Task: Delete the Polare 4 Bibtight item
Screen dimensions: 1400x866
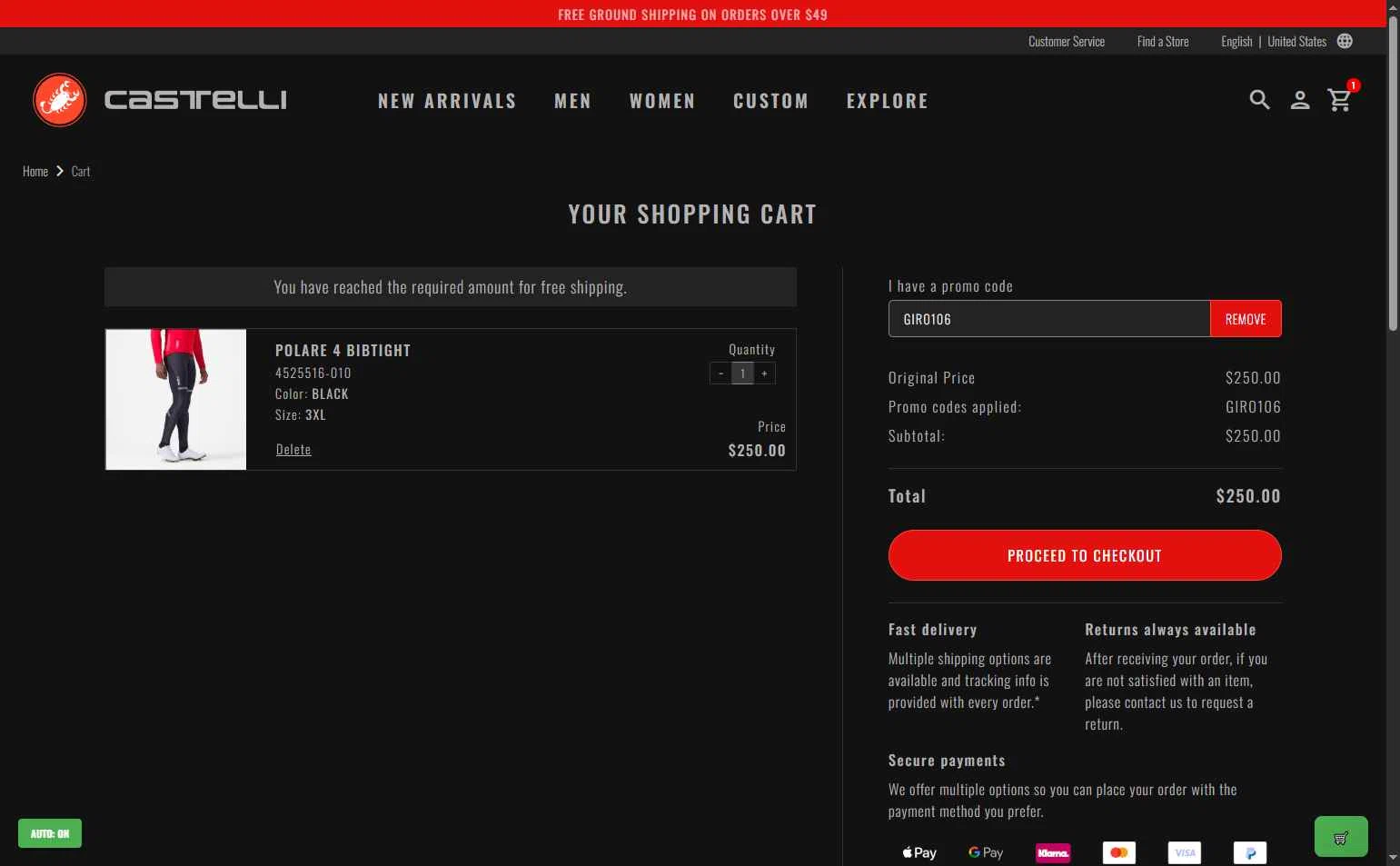Action: point(293,449)
